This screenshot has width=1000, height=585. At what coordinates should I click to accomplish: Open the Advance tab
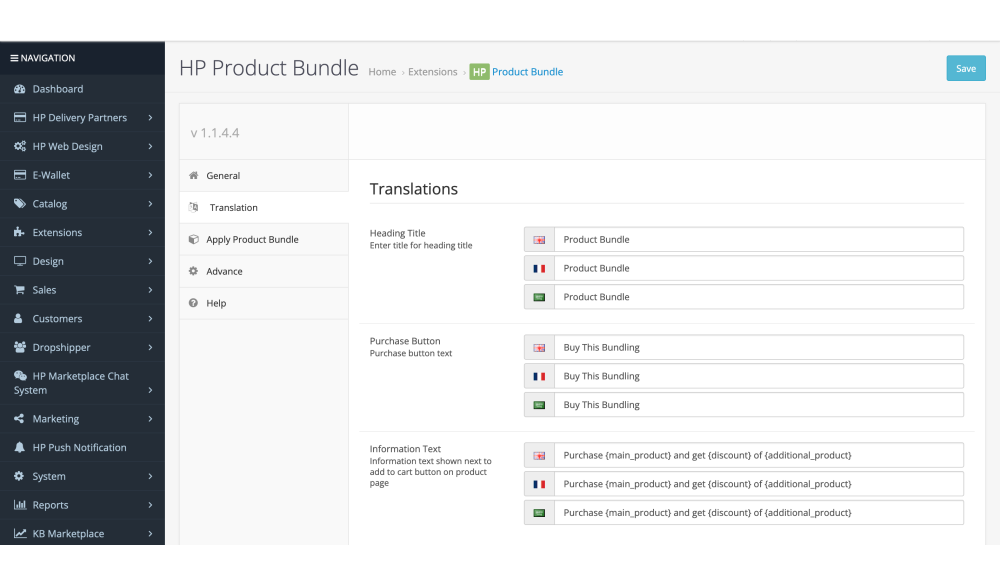click(224, 272)
